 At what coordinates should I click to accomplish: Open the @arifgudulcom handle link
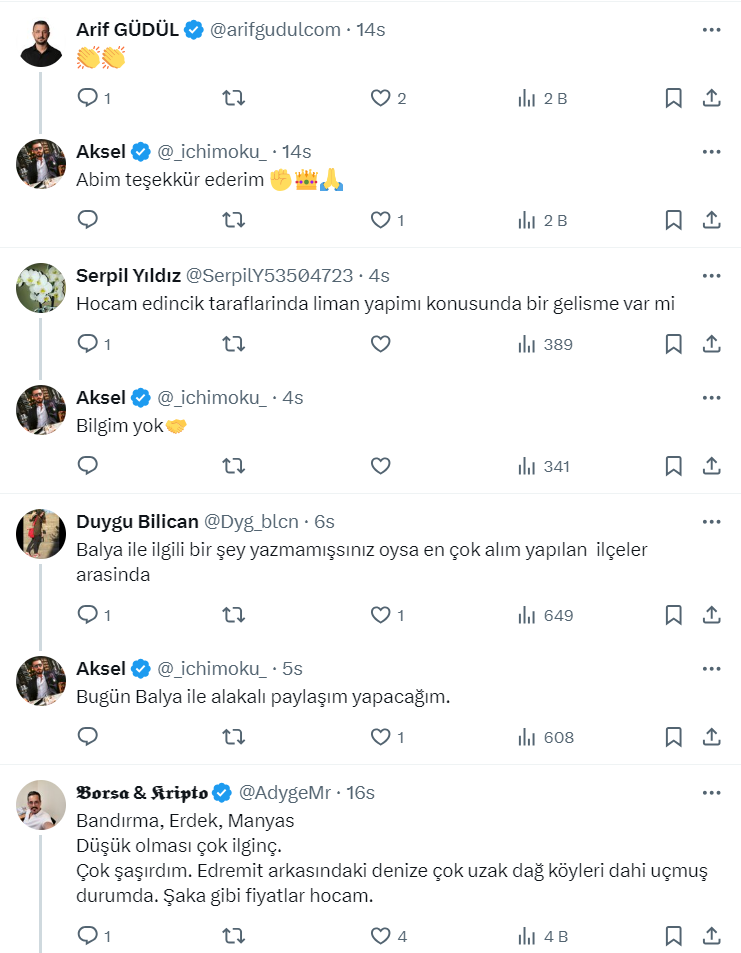[x=274, y=30]
